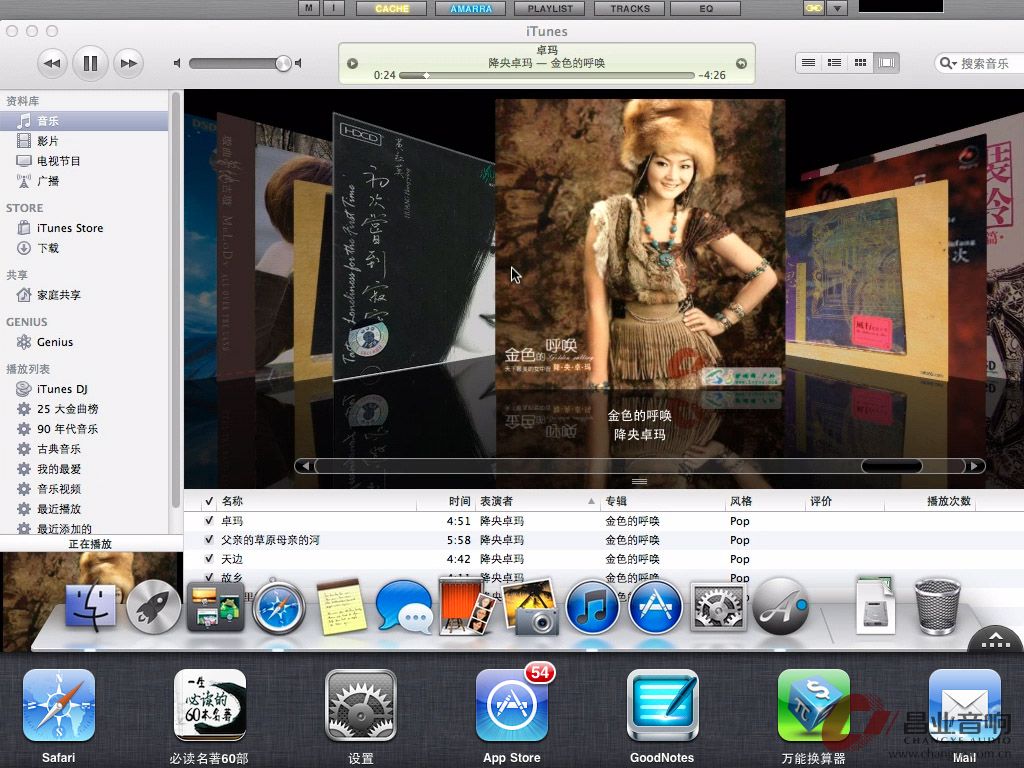
Task: Switch to song list view
Action: click(x=808, y=63)
